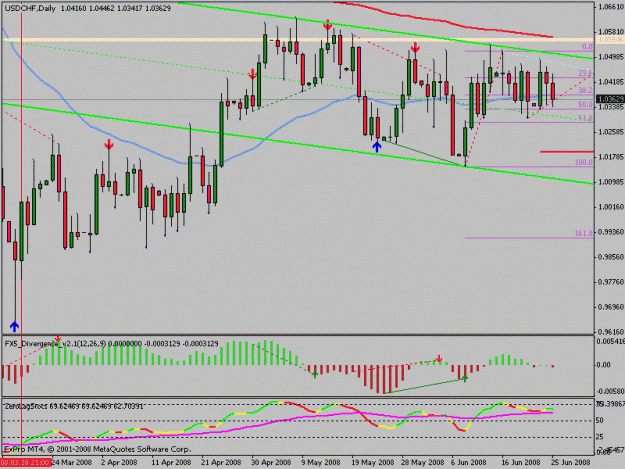Click the 0.00 level on divergence scale
The width and height of the screenshot is (625, 469).
coord(604,365)
